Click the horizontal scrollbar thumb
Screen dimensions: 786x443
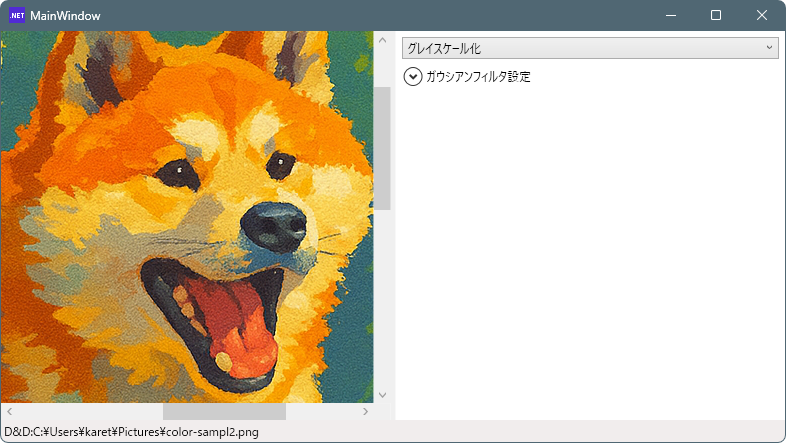(x=224, y=411)
